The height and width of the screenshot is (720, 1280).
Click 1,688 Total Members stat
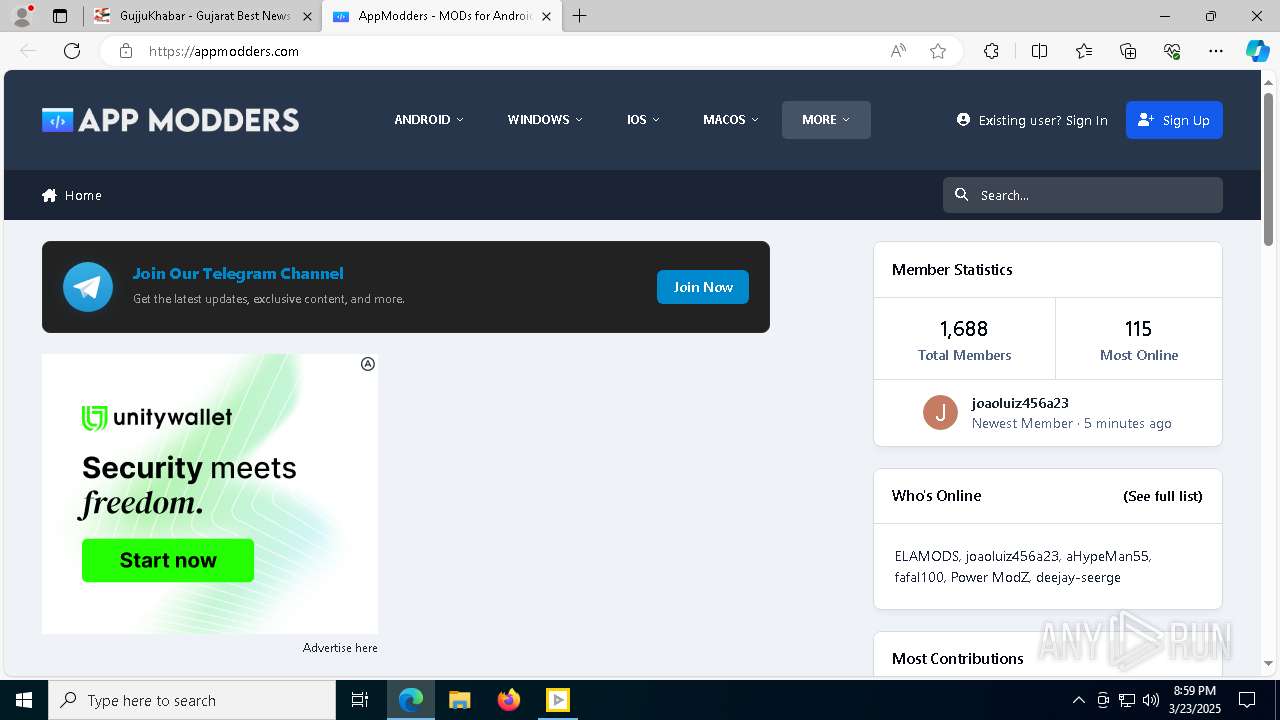tap(964, 339)
